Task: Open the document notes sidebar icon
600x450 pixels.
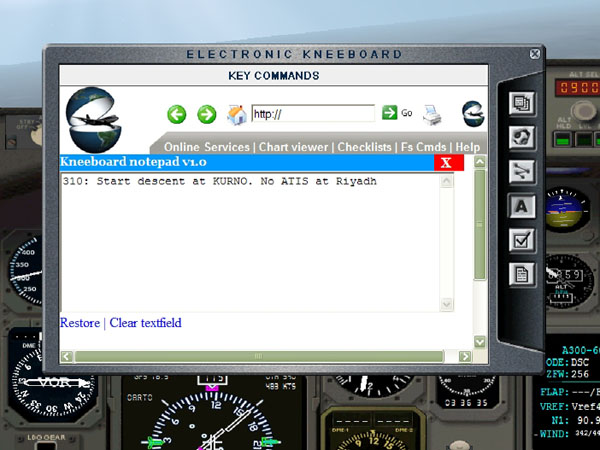Action: [x=522, y=274]
